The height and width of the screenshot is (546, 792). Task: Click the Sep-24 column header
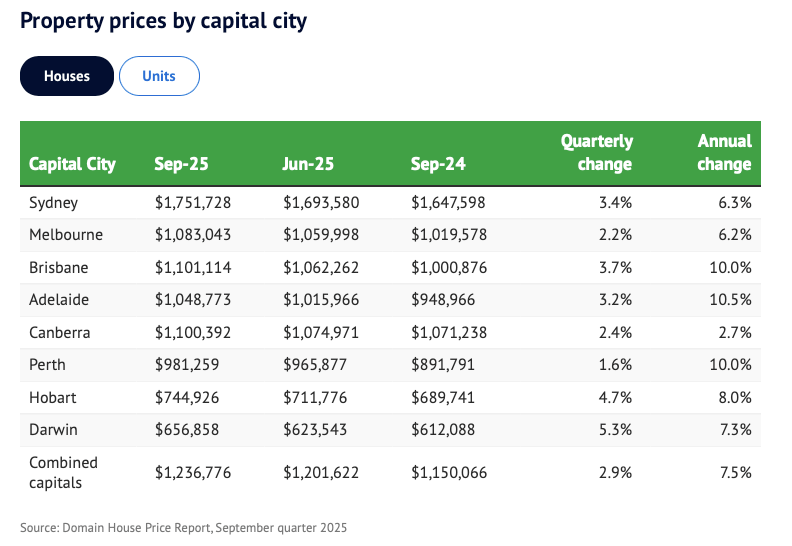pyautogui.click(x=438, y=164)
